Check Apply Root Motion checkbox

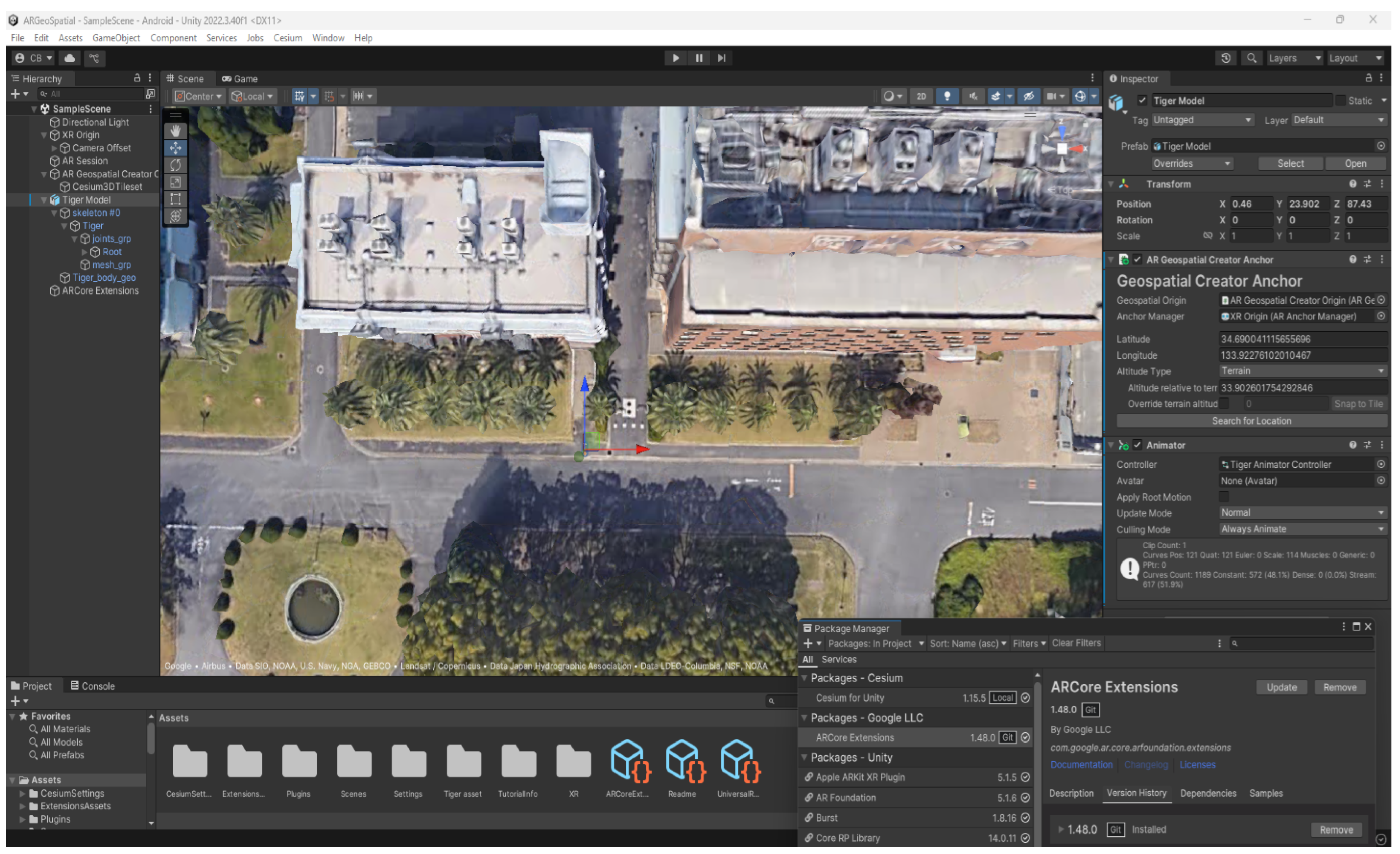point(1224,497)
